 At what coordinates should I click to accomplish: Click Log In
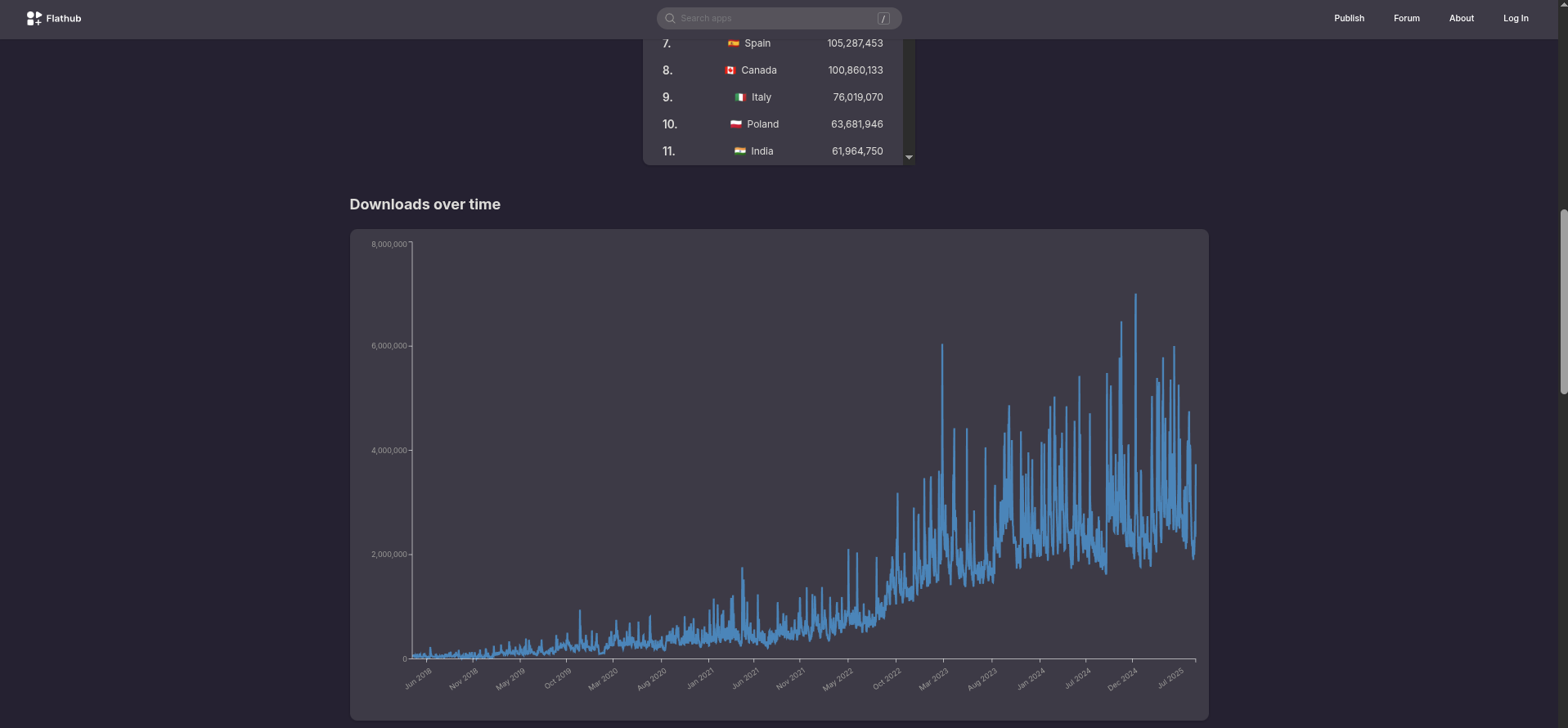[1516, 18]
